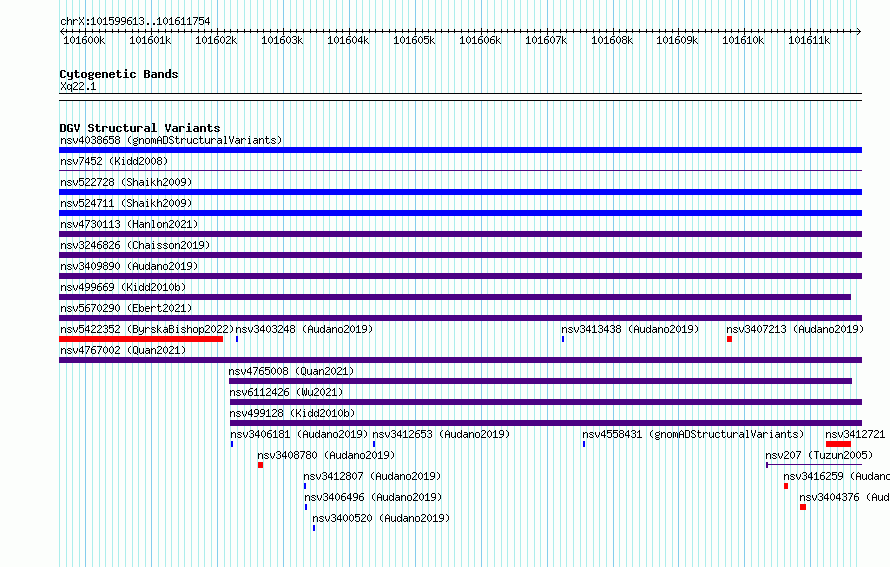Click the Cytogenetic Bands track title
The height and width of the screenshot is (567, 890).
[x=119, y=74]
